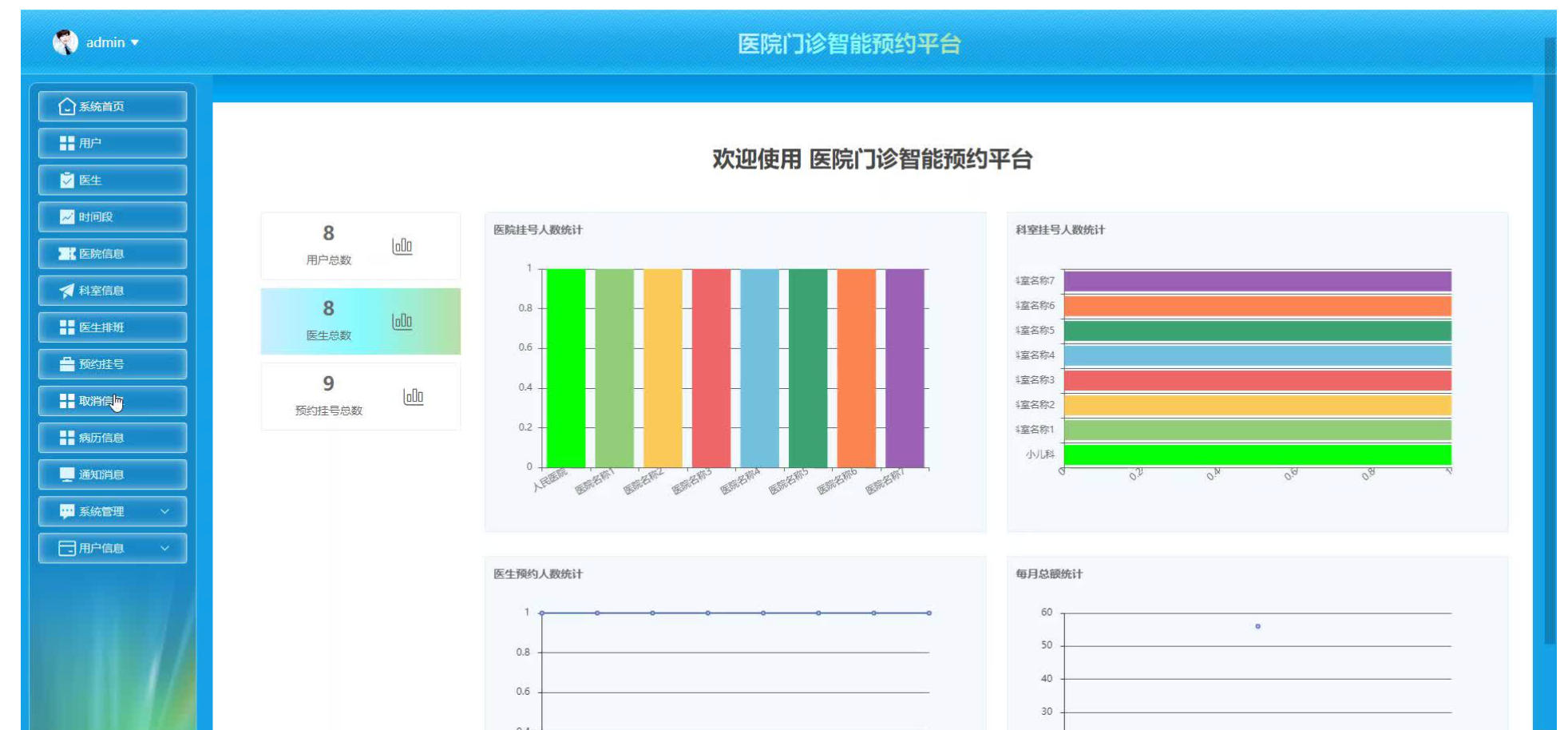Image resolution: width=1568 pixels, height=730 pixels.
Task: Go to the 科室信息 menu item
Action: [113, 291]
